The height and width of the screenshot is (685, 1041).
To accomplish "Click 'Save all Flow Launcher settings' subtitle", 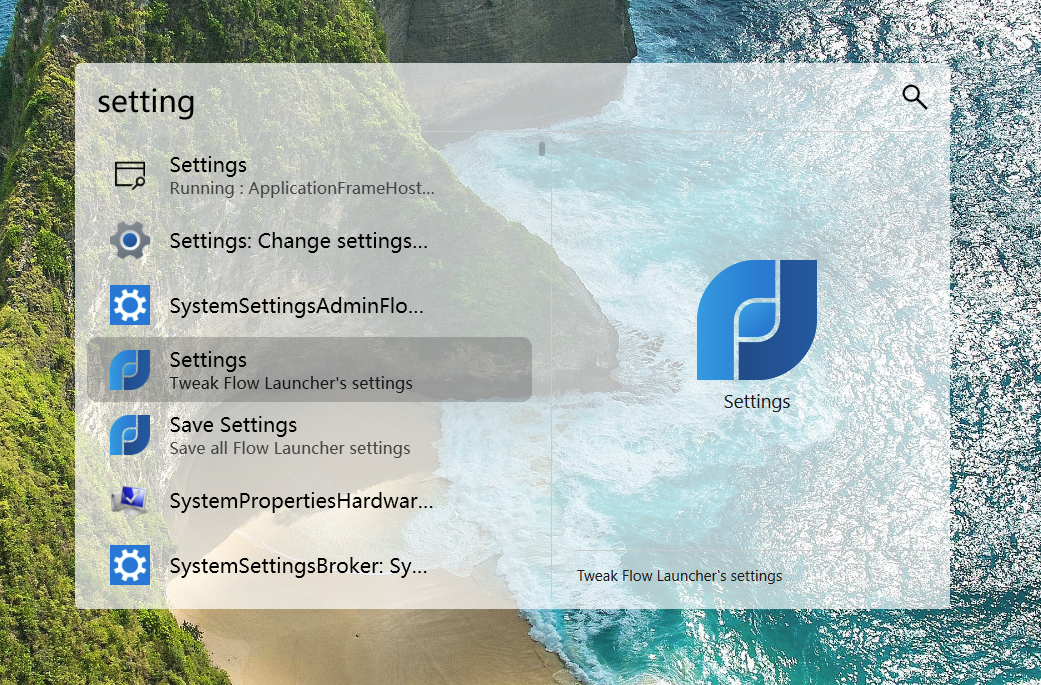I will pyautogui.click(x=289, y=449).
